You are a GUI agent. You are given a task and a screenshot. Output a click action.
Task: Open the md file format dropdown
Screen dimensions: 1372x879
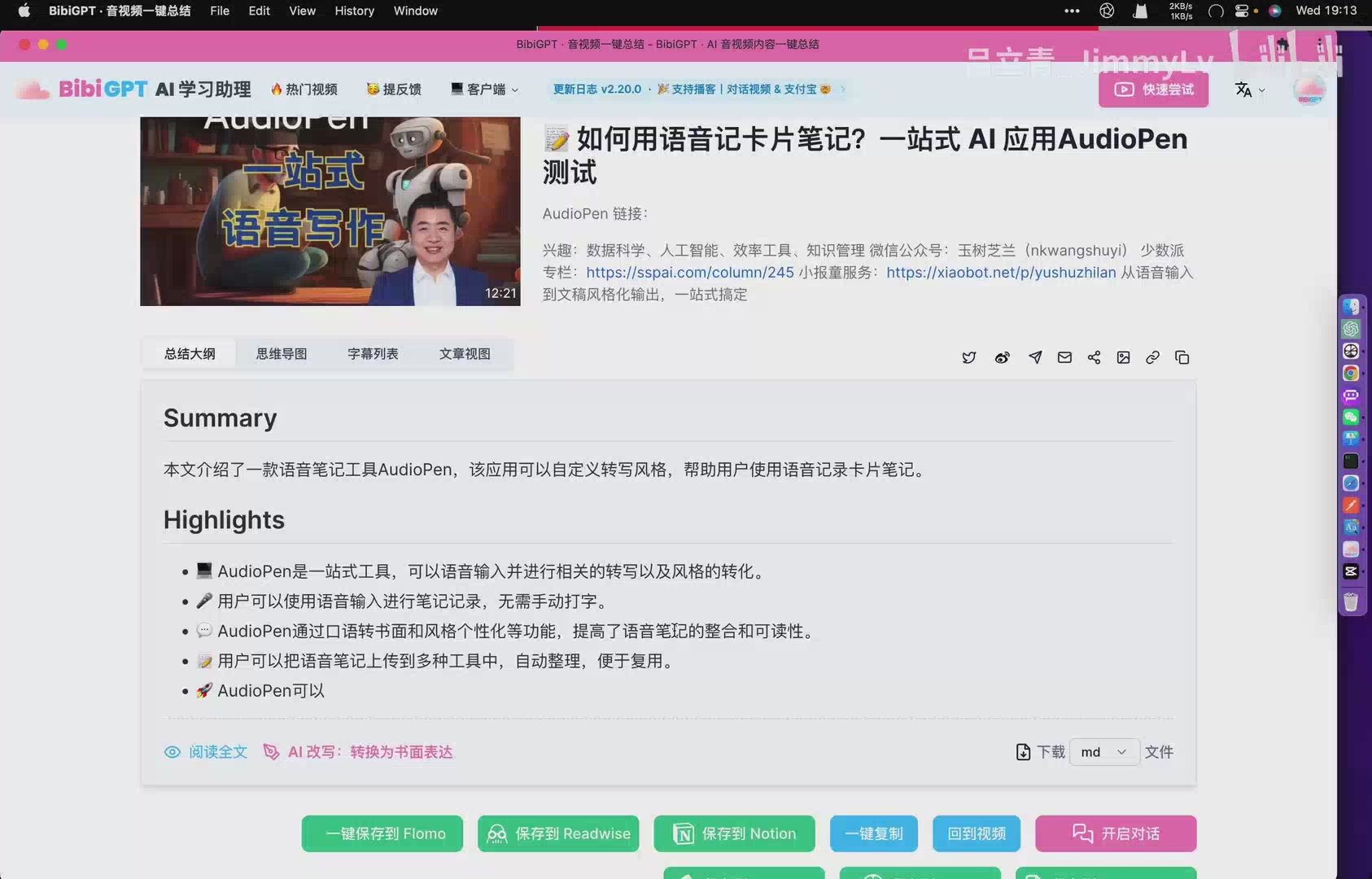[1103, 752]
